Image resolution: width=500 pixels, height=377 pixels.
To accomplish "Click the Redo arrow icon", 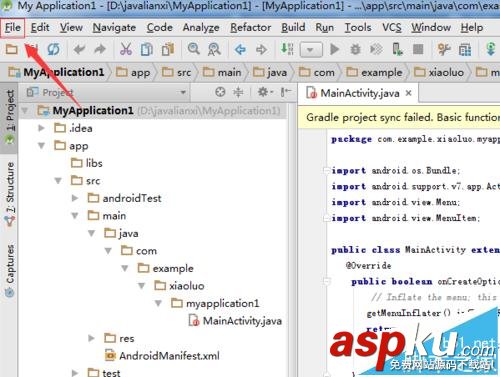I will [x=100, y=50].
